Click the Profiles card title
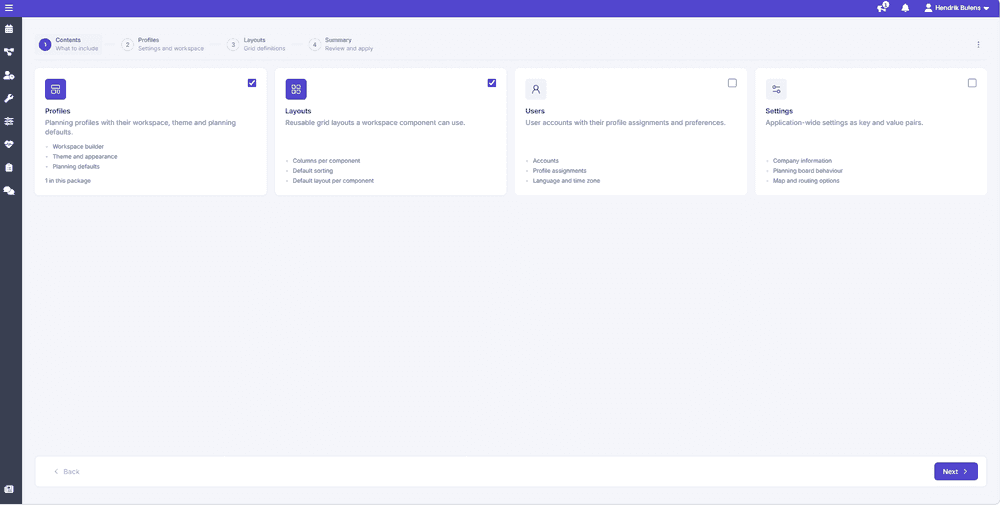The width and height of the screenshot is (1000, 505). tap(58, 111)
